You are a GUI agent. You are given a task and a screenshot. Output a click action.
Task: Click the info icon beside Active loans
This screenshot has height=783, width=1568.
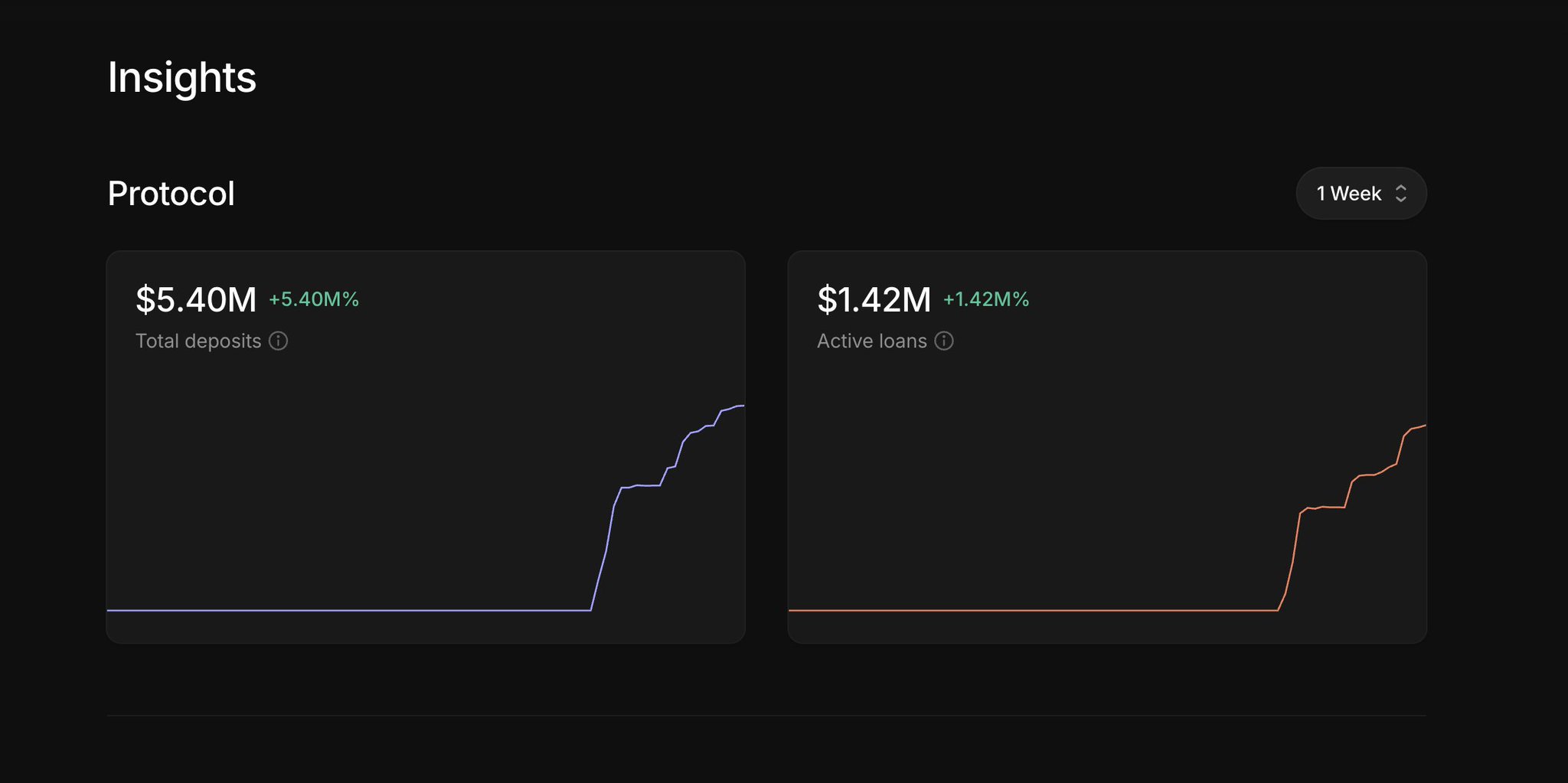[944, 341]
